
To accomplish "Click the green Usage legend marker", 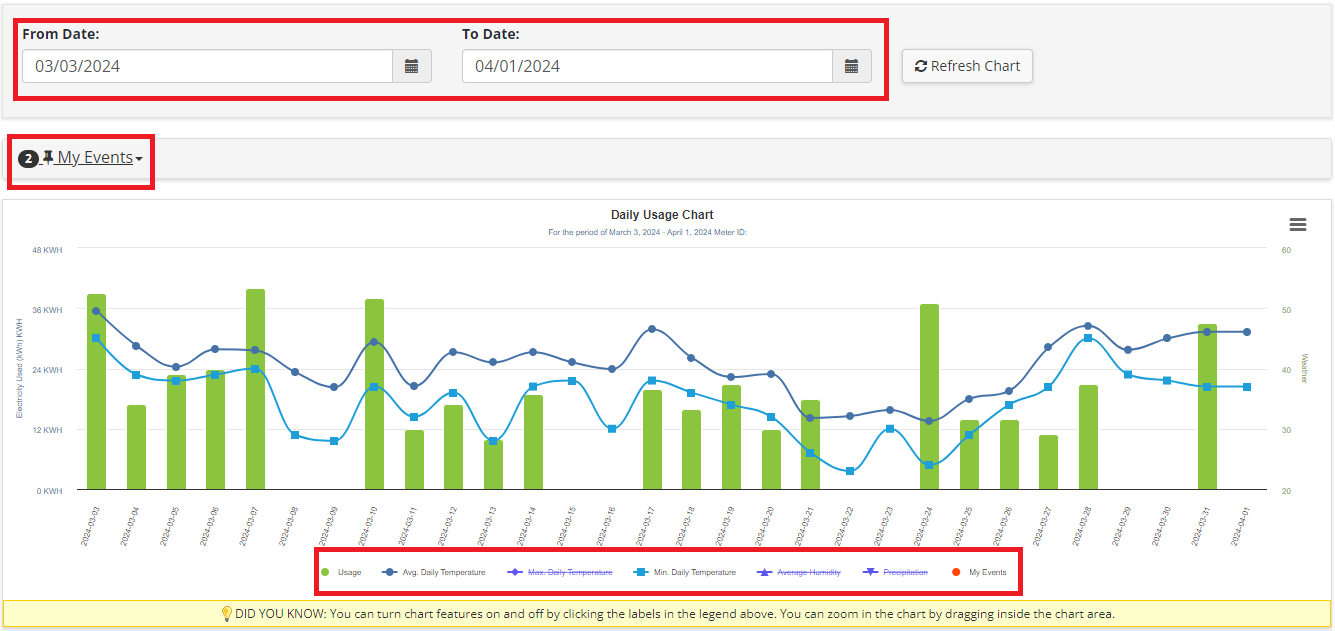I will click(325, 572).
